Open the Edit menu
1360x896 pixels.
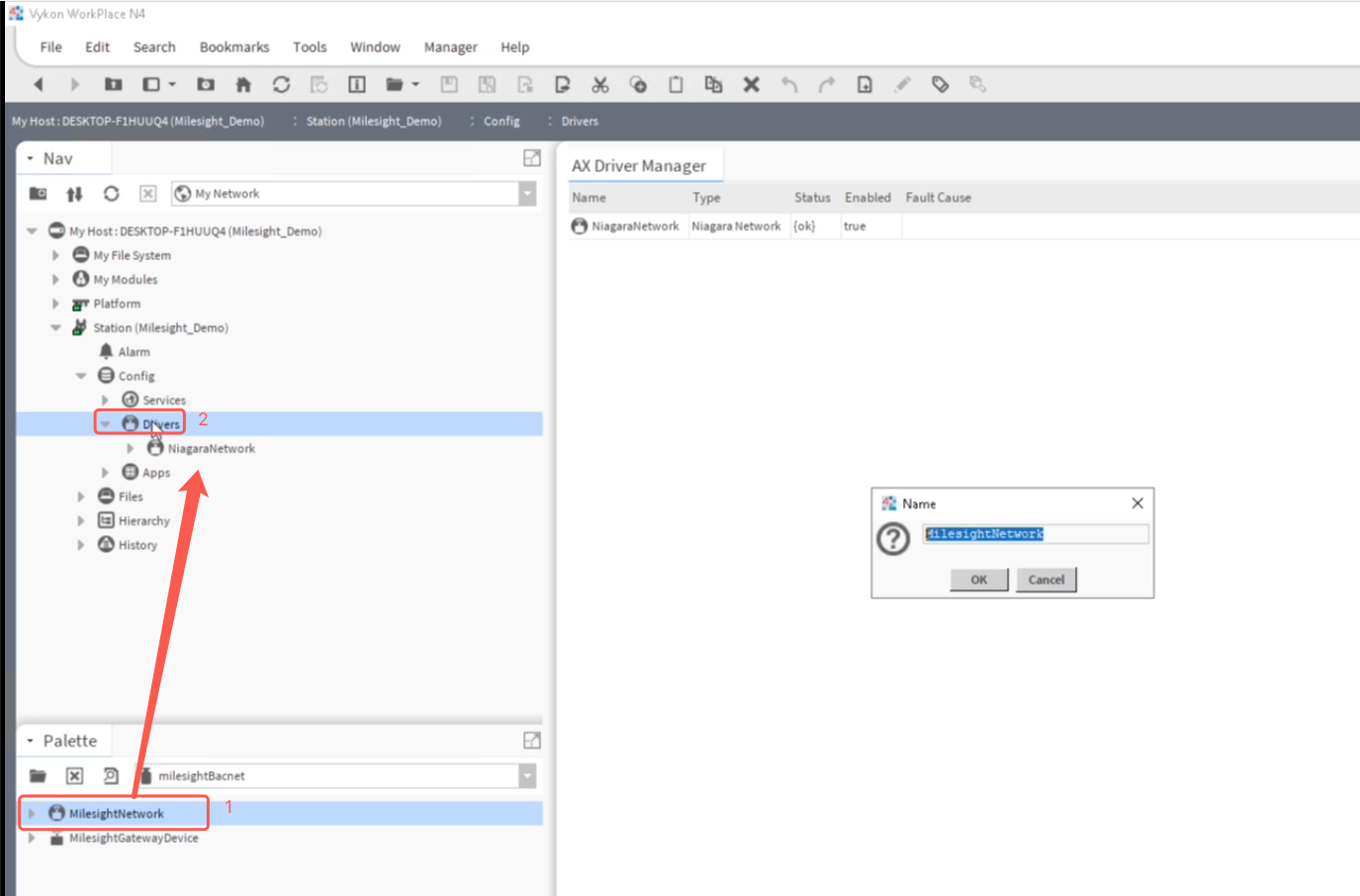97,47
